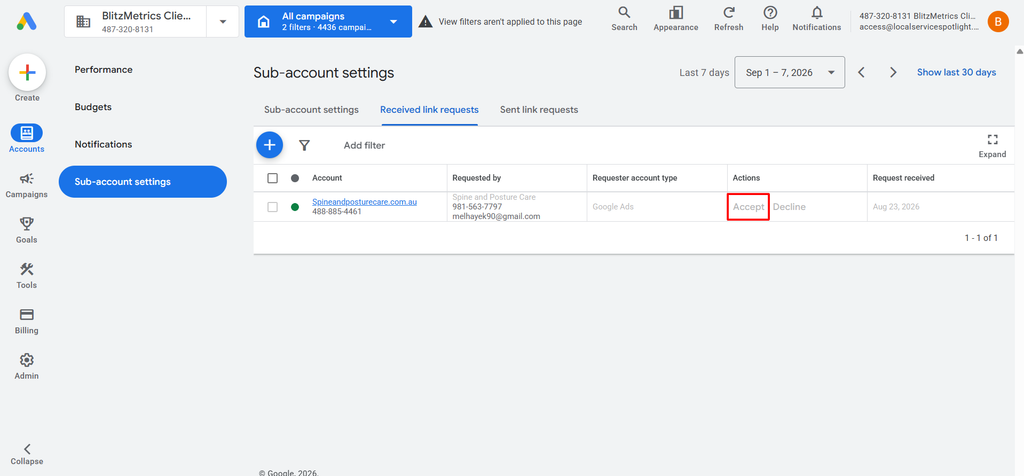This screenshot has height=476, width=1024.
Task: Open Campaigns in the left sidebar
Action: pyautogui.click(x=27, y=179)
